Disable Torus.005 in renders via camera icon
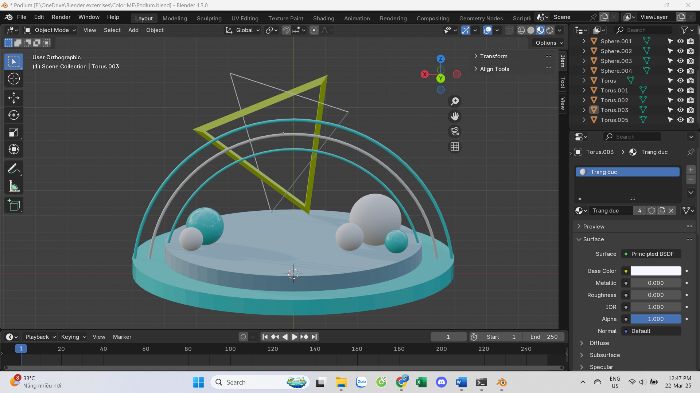Screen dimensions: 700x393 tap(690, 120)
